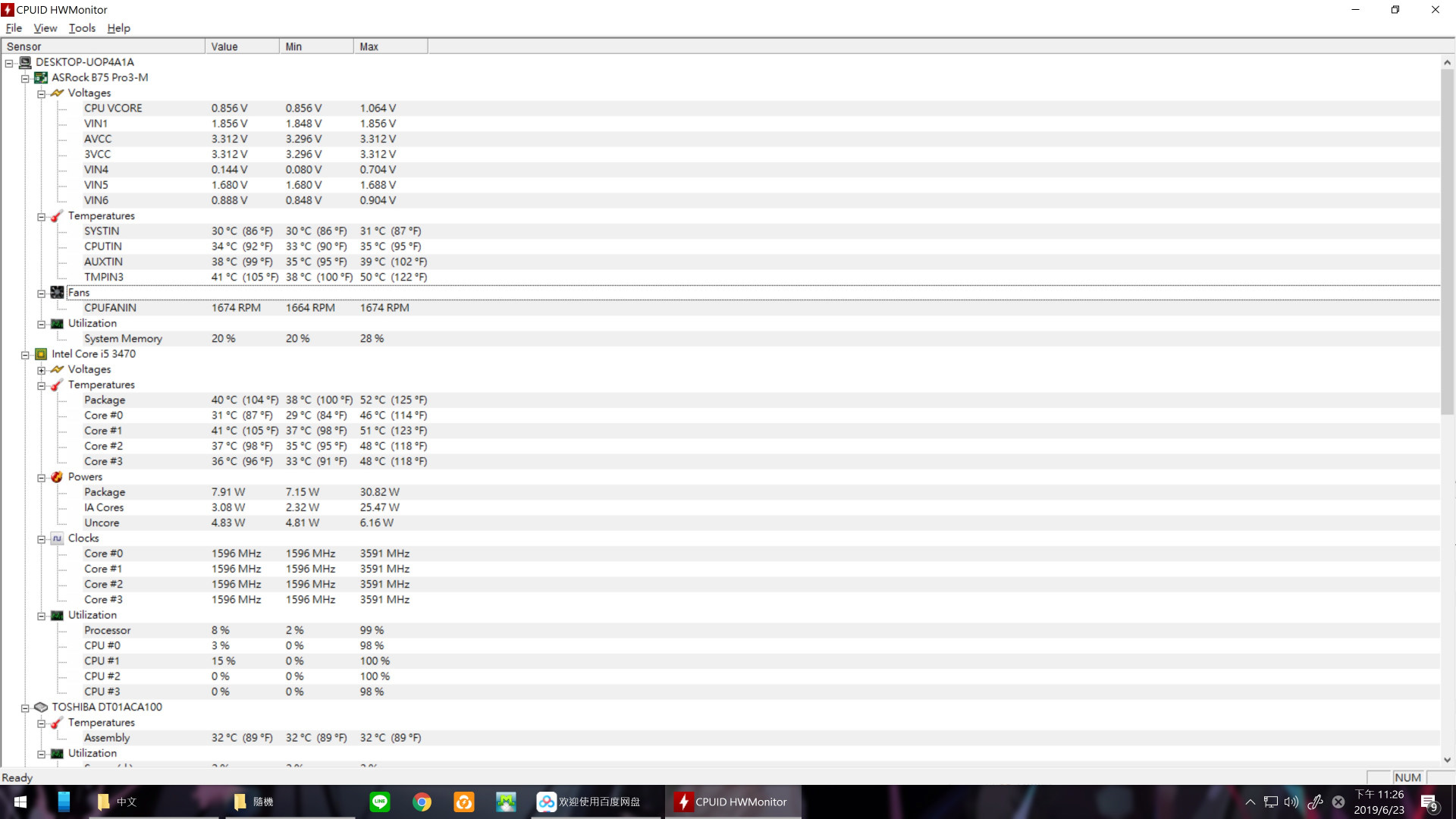
Task: Collapse the ASRock B75 Pro3-M node
Action: 25,78
